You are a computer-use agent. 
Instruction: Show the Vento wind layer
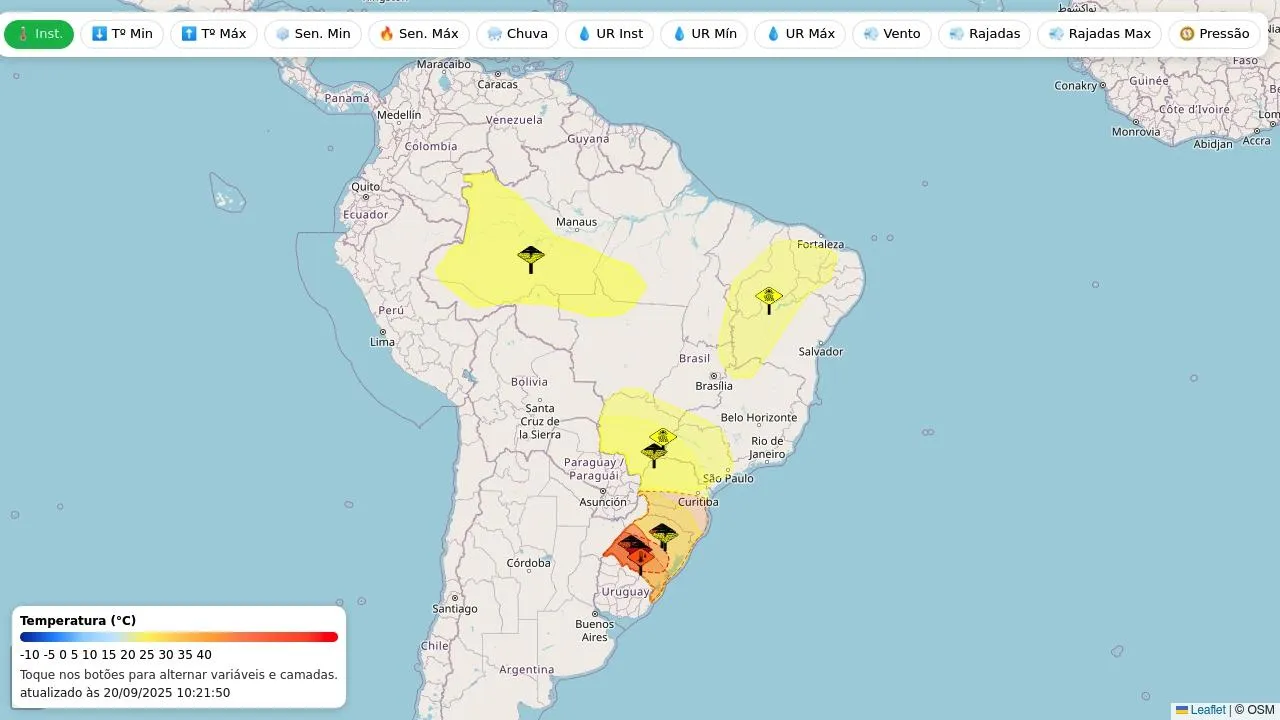[x=892, y=34]
